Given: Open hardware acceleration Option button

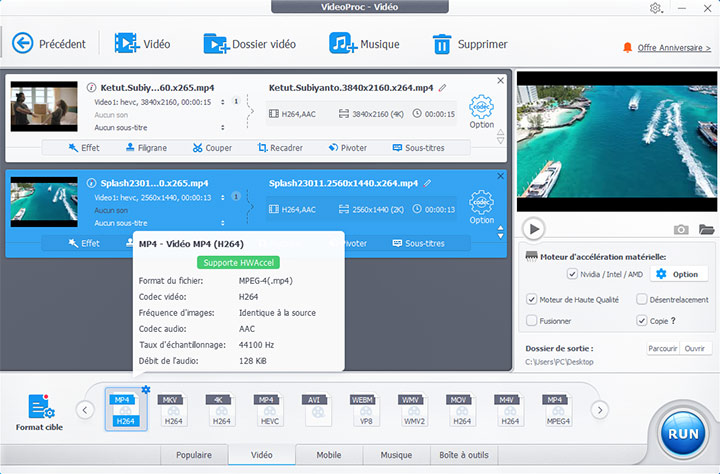Looking at the screenshot, I should [x=681, y=274].
